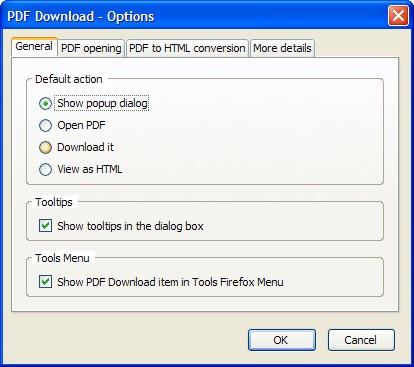Choose the Open PDF radio button
This screenshot has width=414, height=367.
click(x=45, y=126)
